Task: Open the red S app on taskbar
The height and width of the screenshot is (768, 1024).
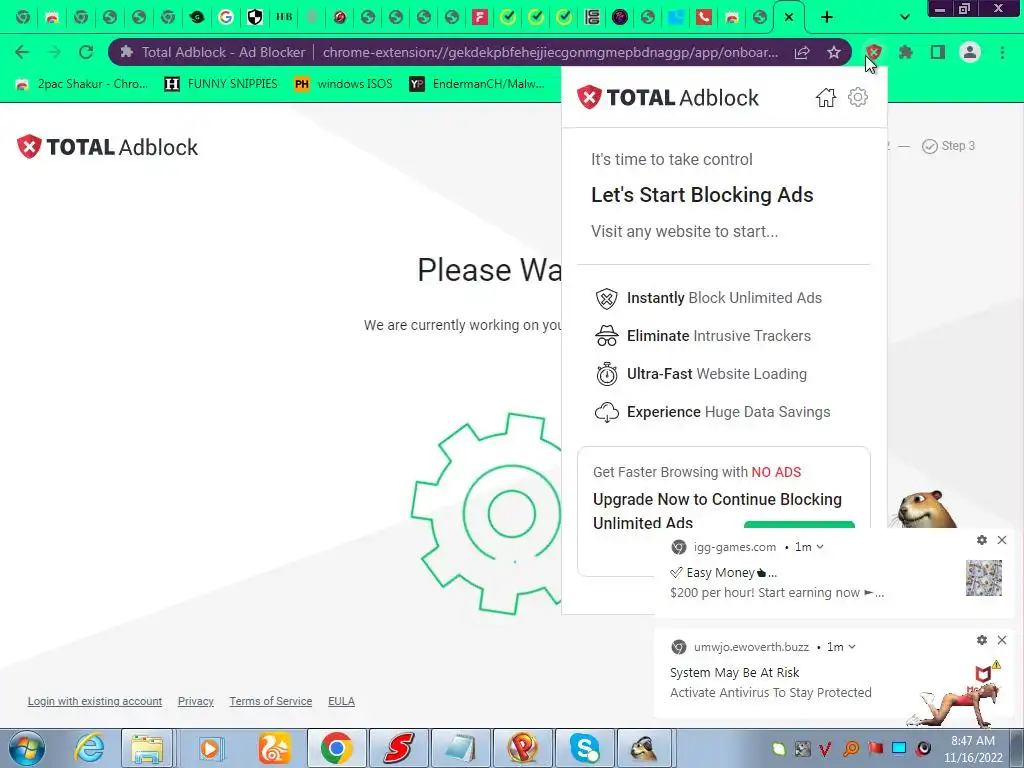Action: click(x=399, y=748)
